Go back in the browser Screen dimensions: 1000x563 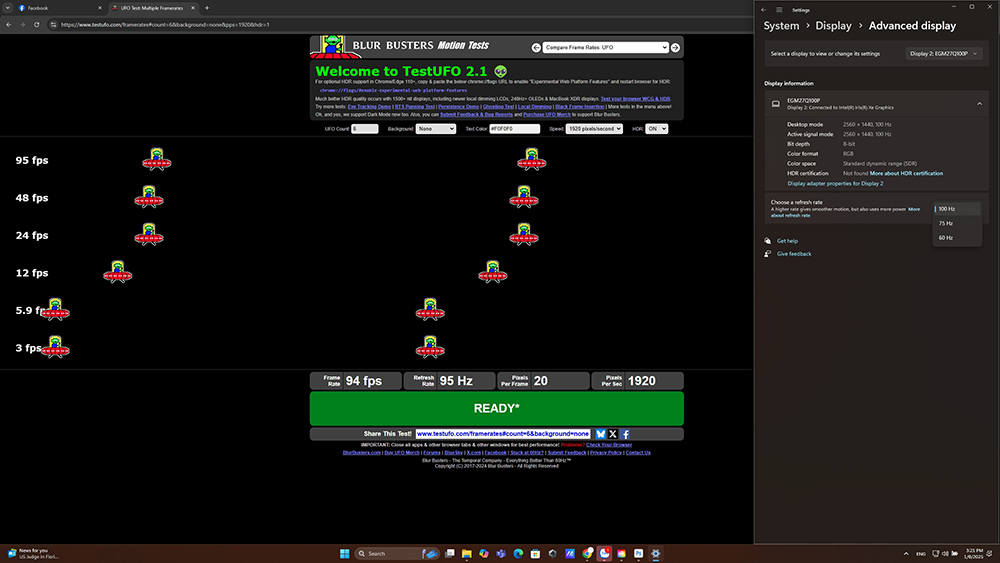pos(8,25)
